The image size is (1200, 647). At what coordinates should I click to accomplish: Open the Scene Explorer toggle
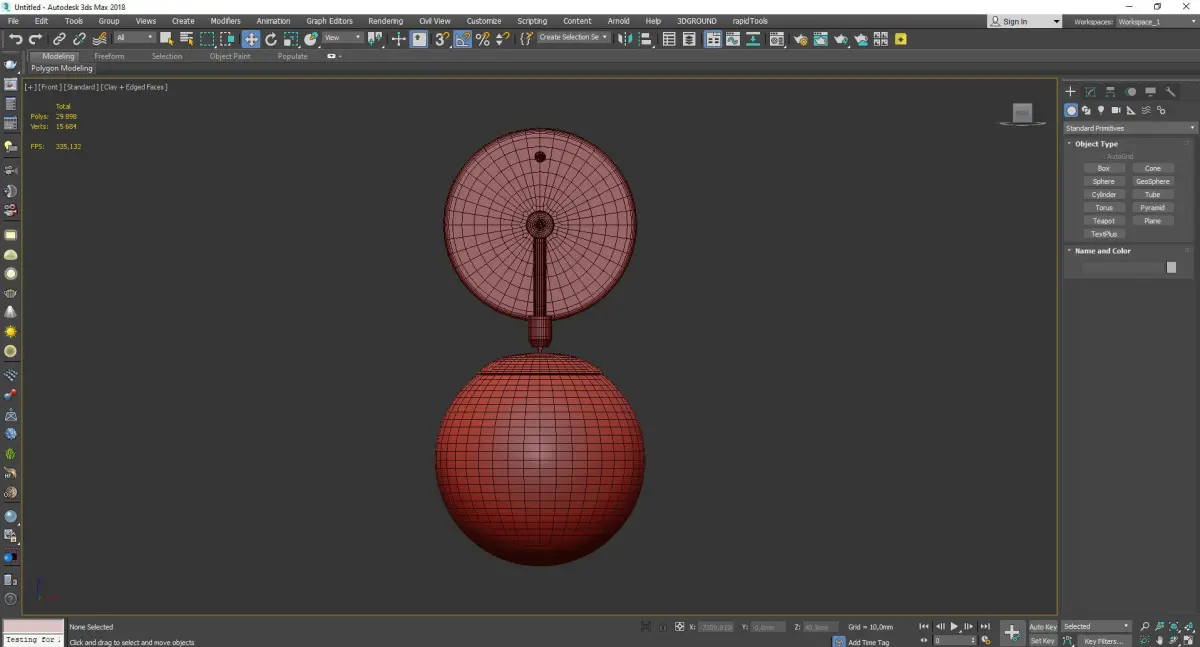[x=669, y=39]
